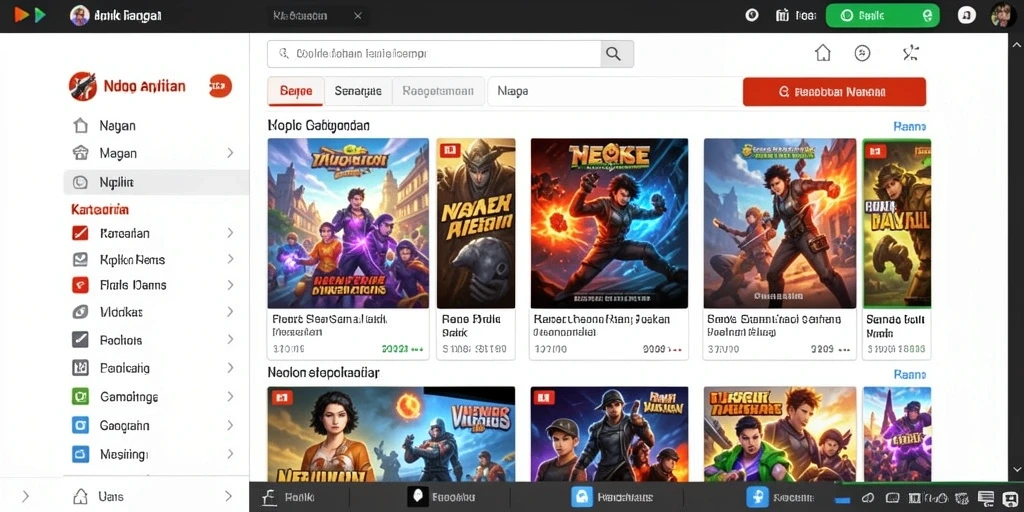Go home via the house icon in toolbar

pyautogui.click(x=823, y=53)
